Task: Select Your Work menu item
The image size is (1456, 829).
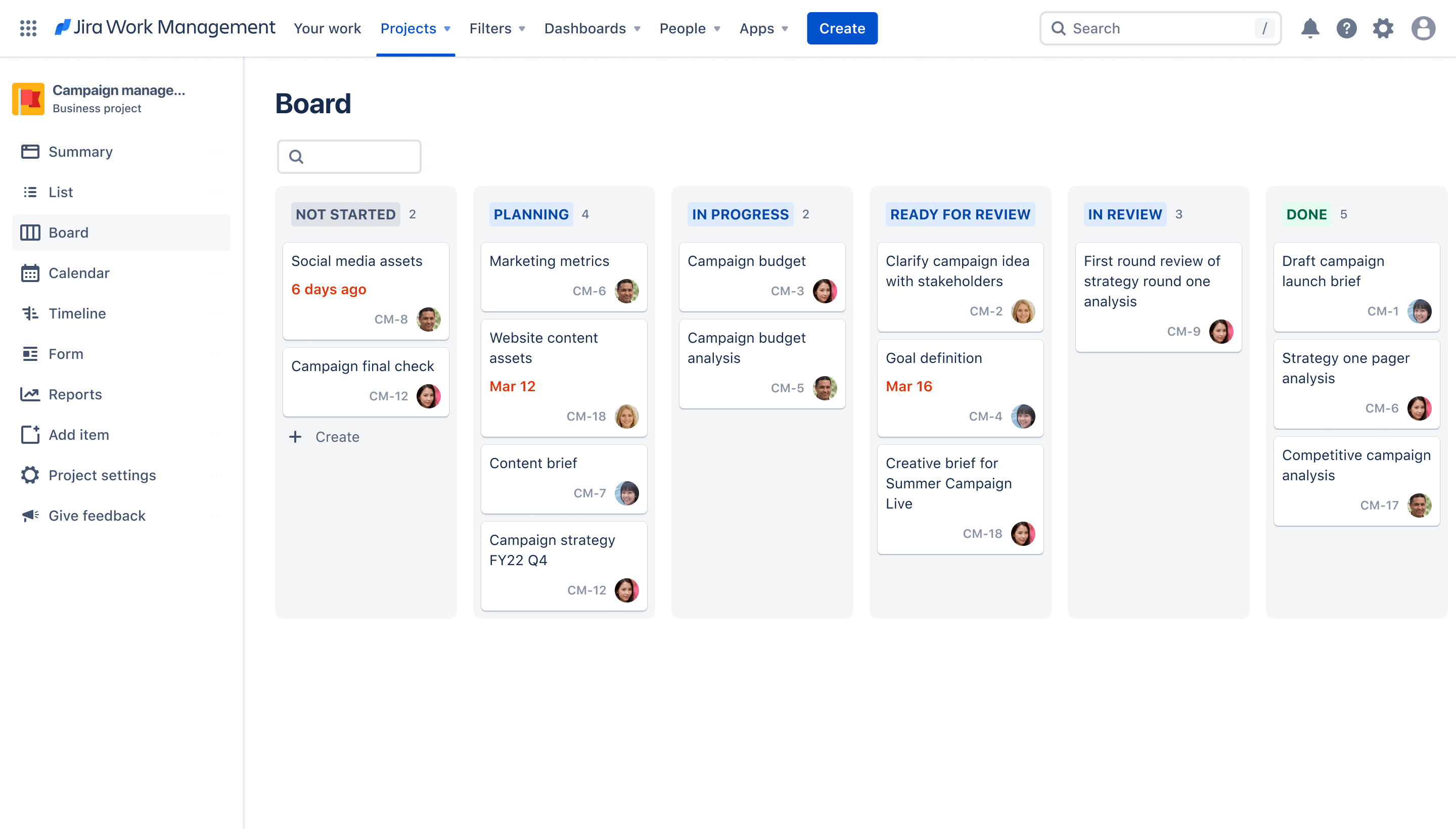Action: click(327, 28)
